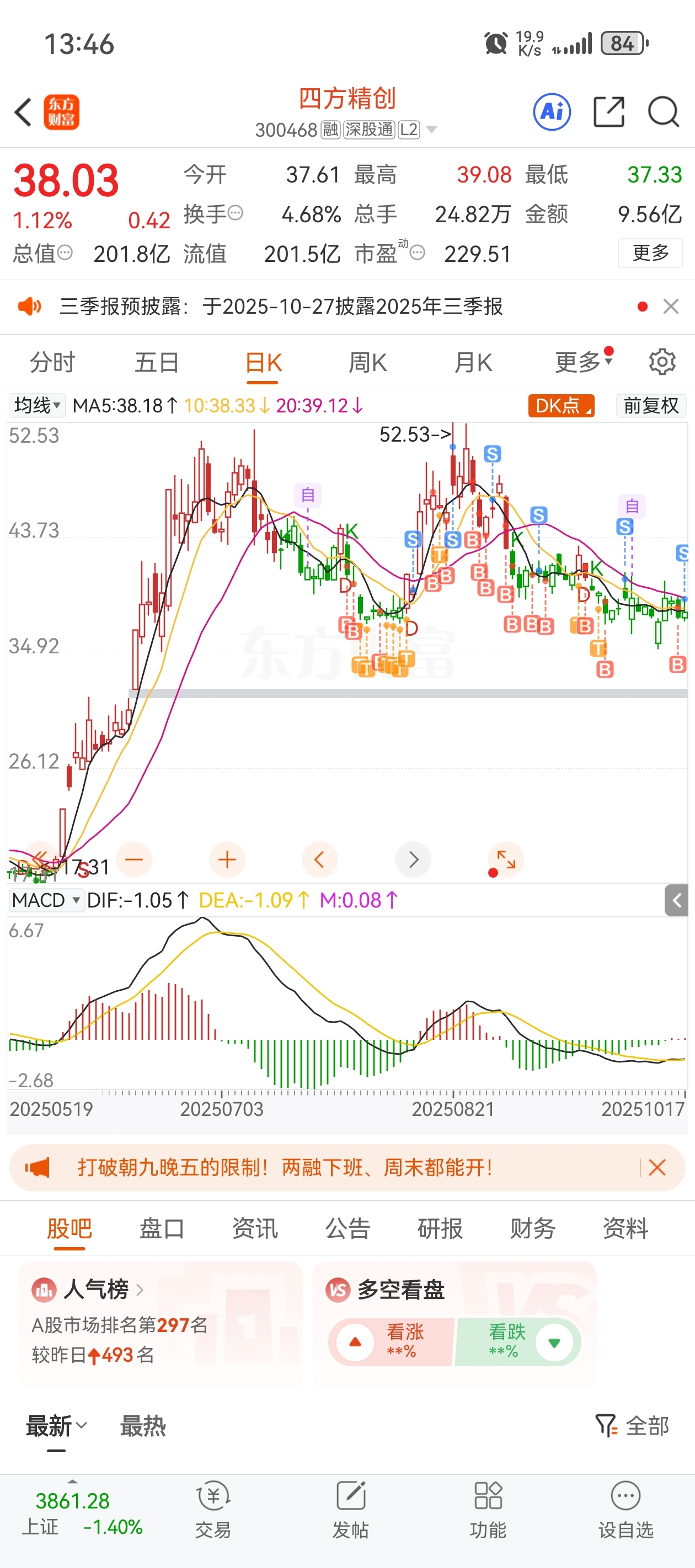695x1568 pixels.
Task: Zoom in the chart with plus button
Action: [x=227, y=860]
